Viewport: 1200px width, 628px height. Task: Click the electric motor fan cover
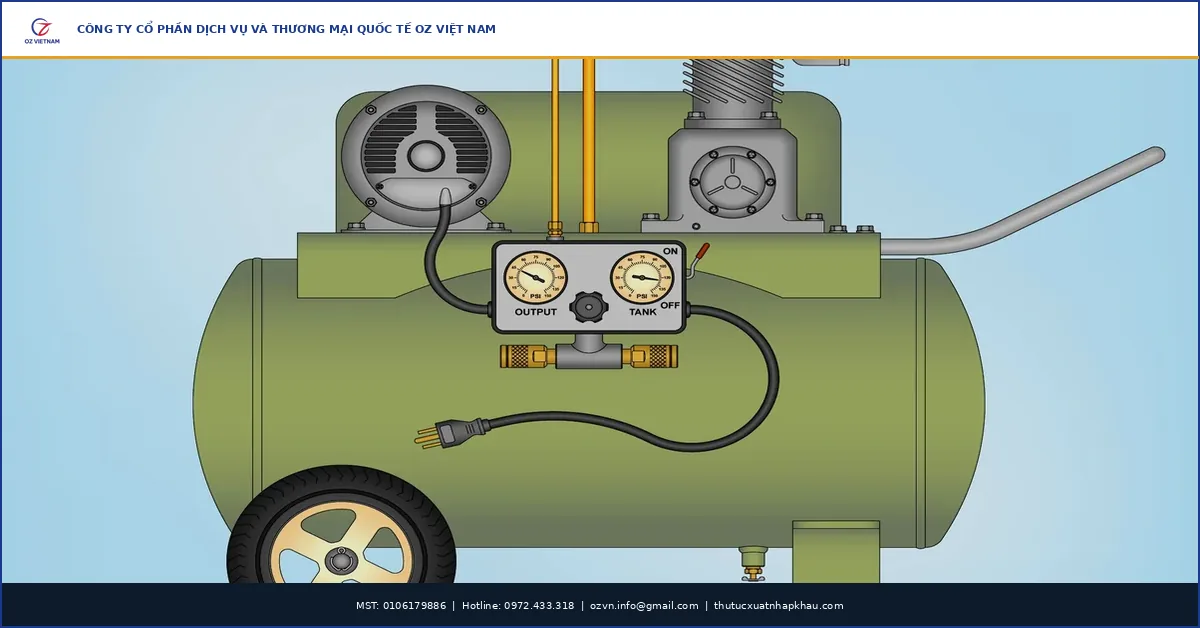[426, 156]
